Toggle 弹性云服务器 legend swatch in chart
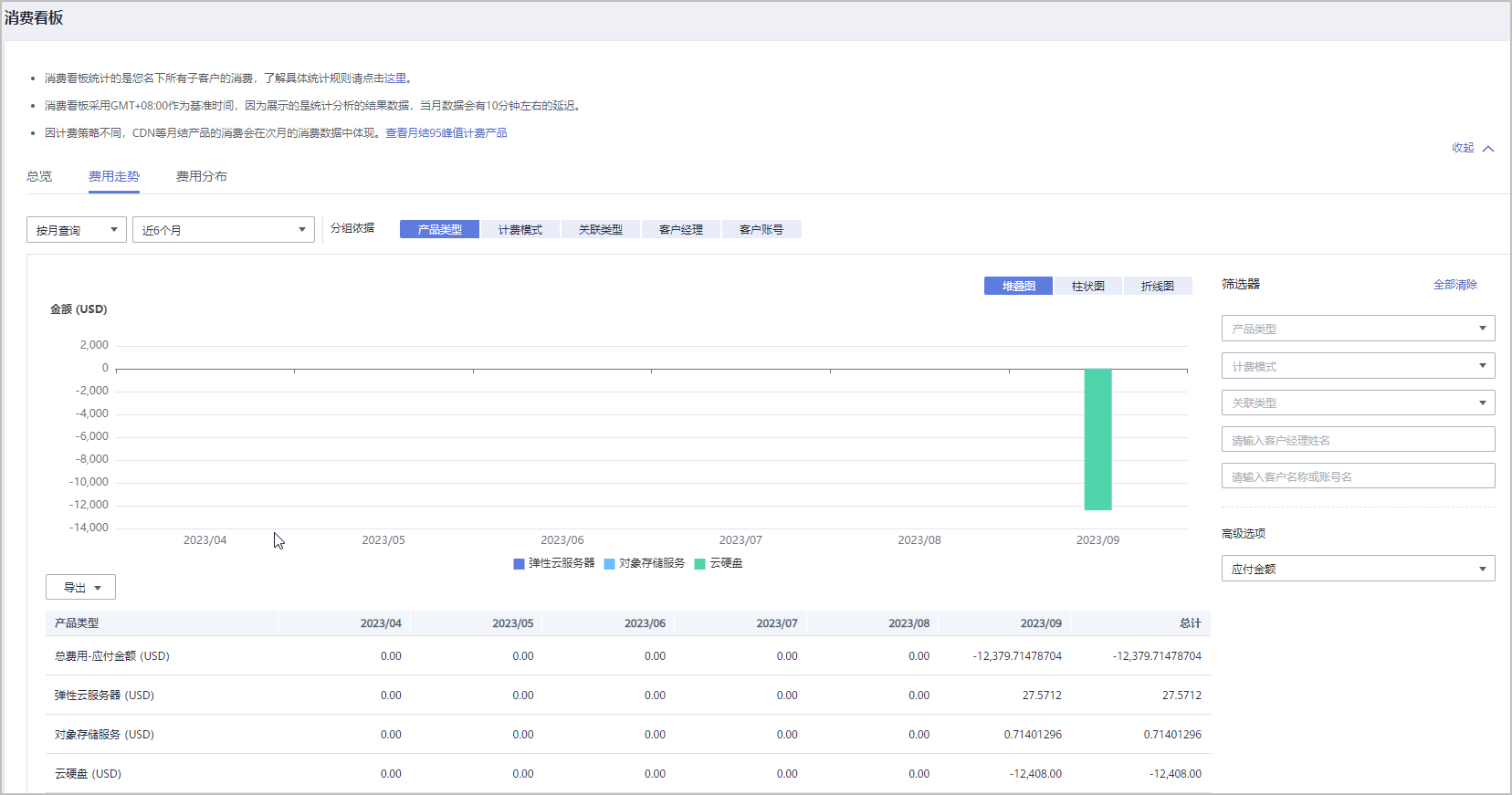1512x795 pixels. click(x=519, y=564)
